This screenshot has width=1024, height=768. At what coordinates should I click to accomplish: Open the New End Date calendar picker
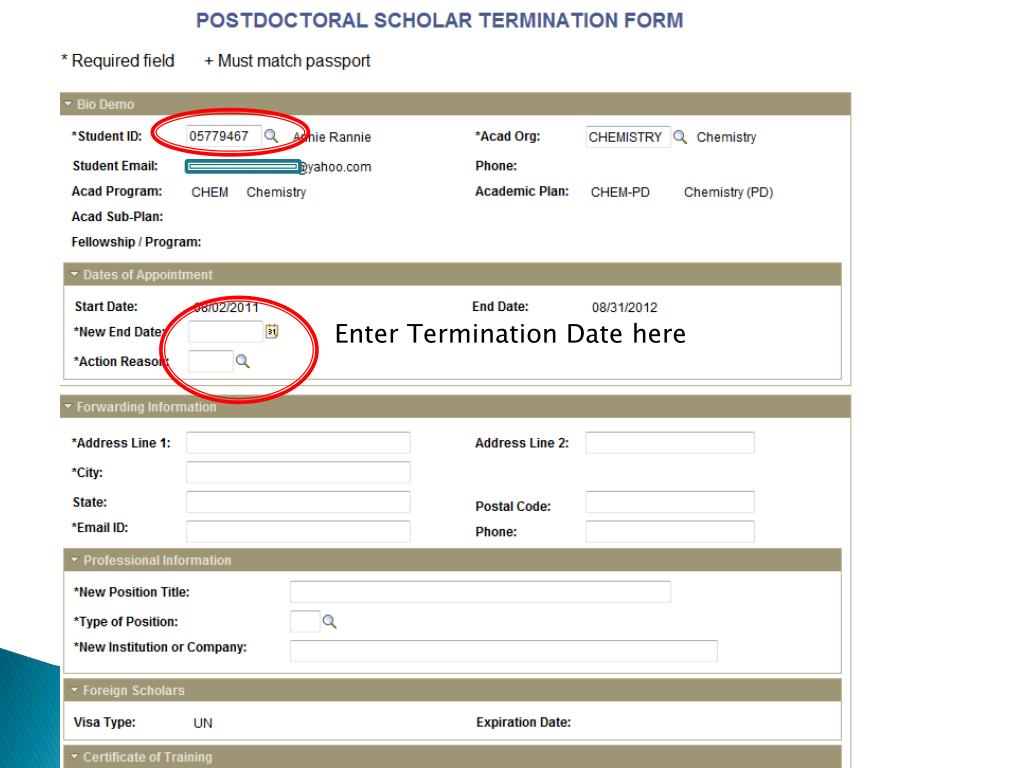[271, 332]
